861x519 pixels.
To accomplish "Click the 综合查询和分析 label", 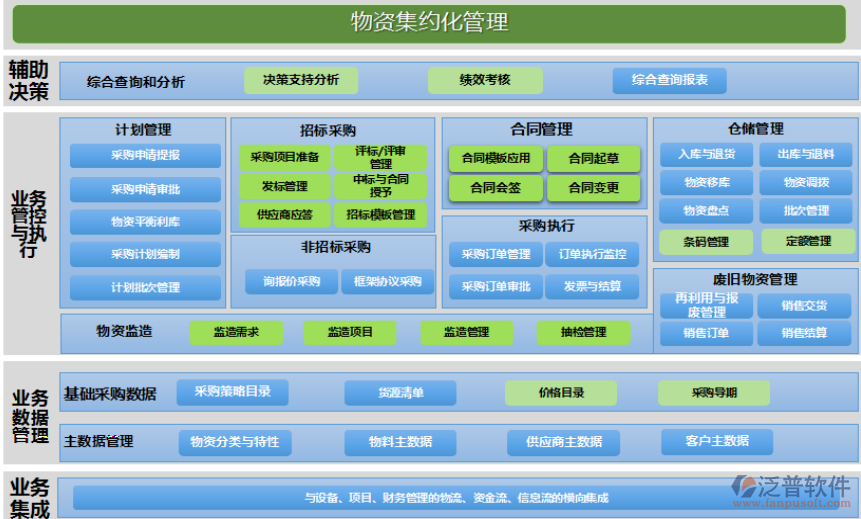I will pos(136,82).
